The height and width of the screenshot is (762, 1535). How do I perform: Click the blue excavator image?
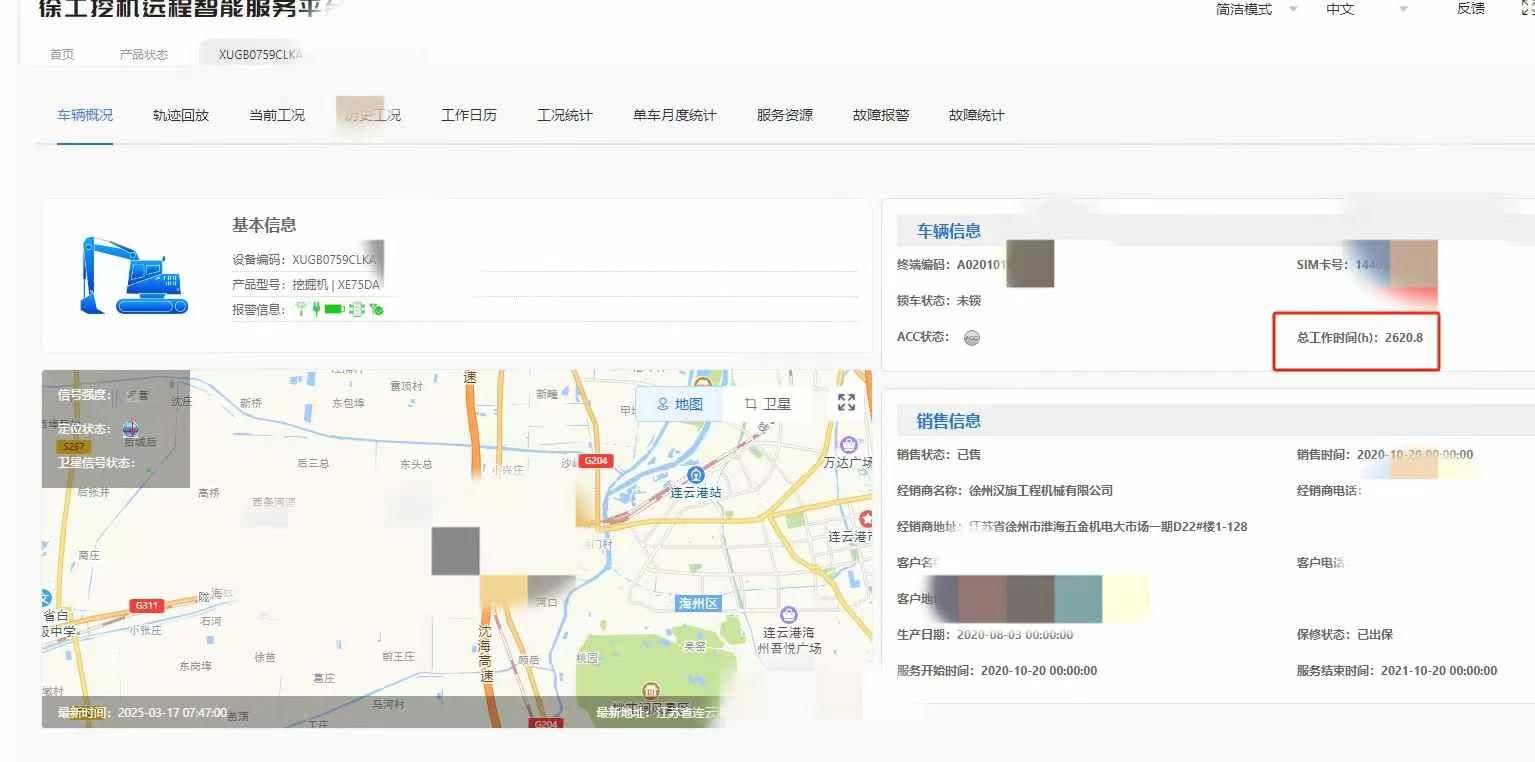pyautogui.click(x=134, y=276)
